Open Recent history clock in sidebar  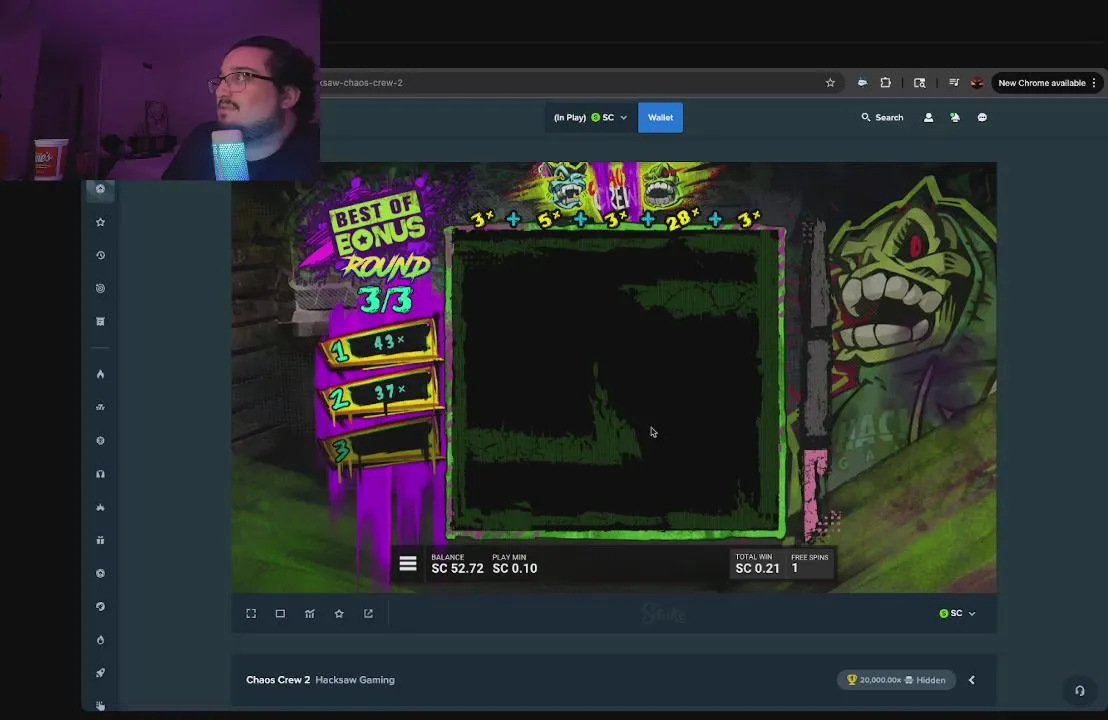pos(100,255)
